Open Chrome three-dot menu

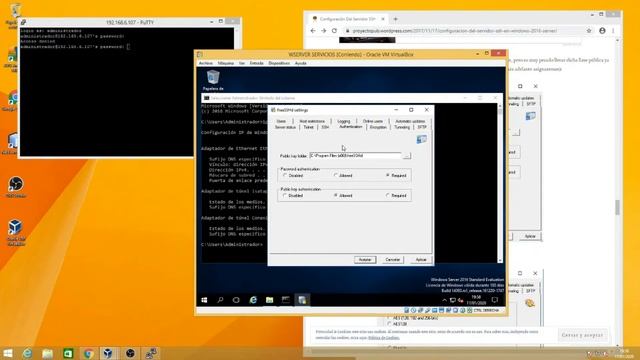[613, 31]
